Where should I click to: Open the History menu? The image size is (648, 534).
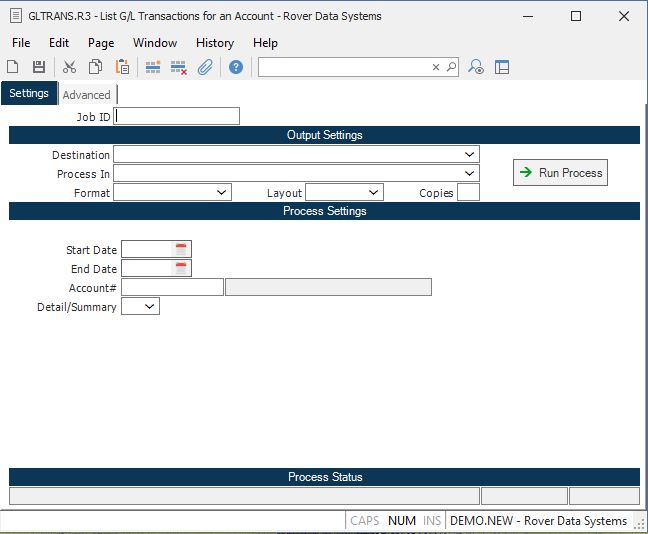(214, 43)
